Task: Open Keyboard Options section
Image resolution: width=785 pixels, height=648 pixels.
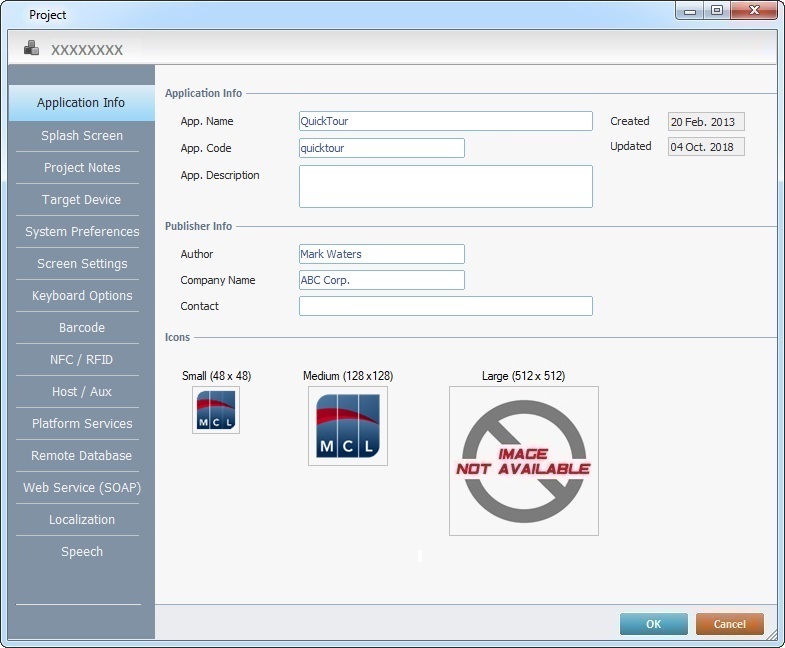Action: [82, 296]
